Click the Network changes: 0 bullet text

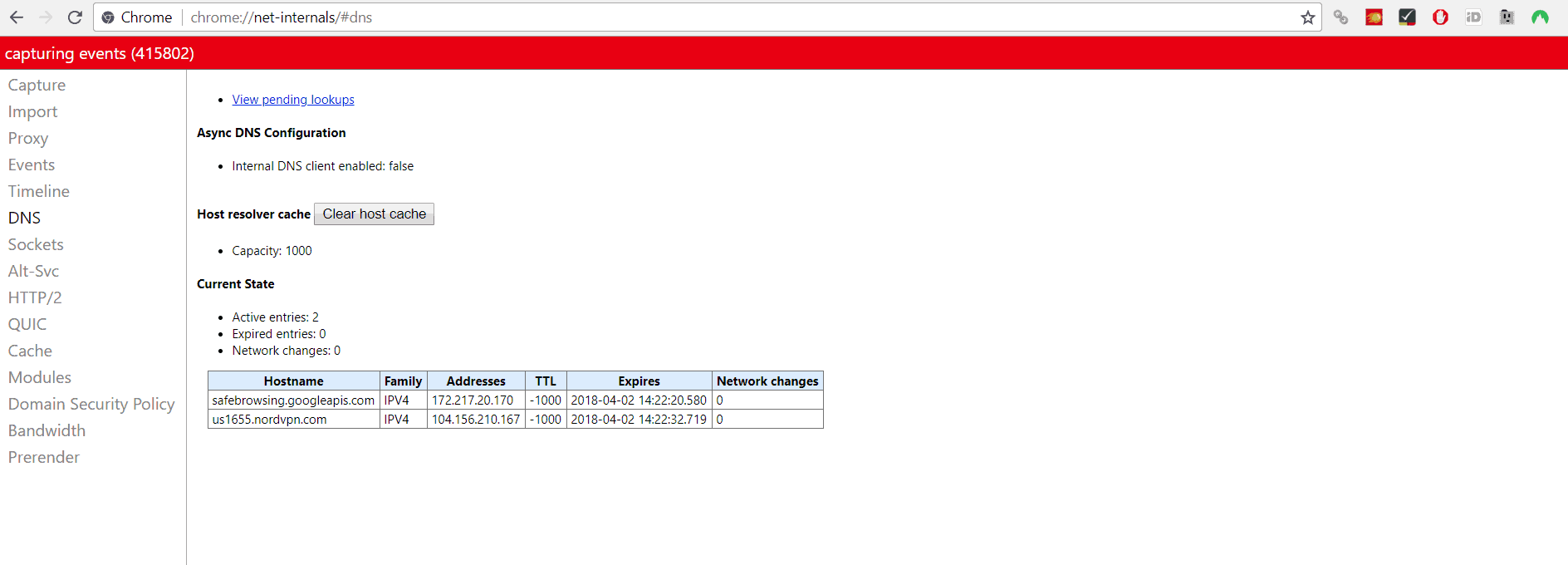[x=287, y=351]
